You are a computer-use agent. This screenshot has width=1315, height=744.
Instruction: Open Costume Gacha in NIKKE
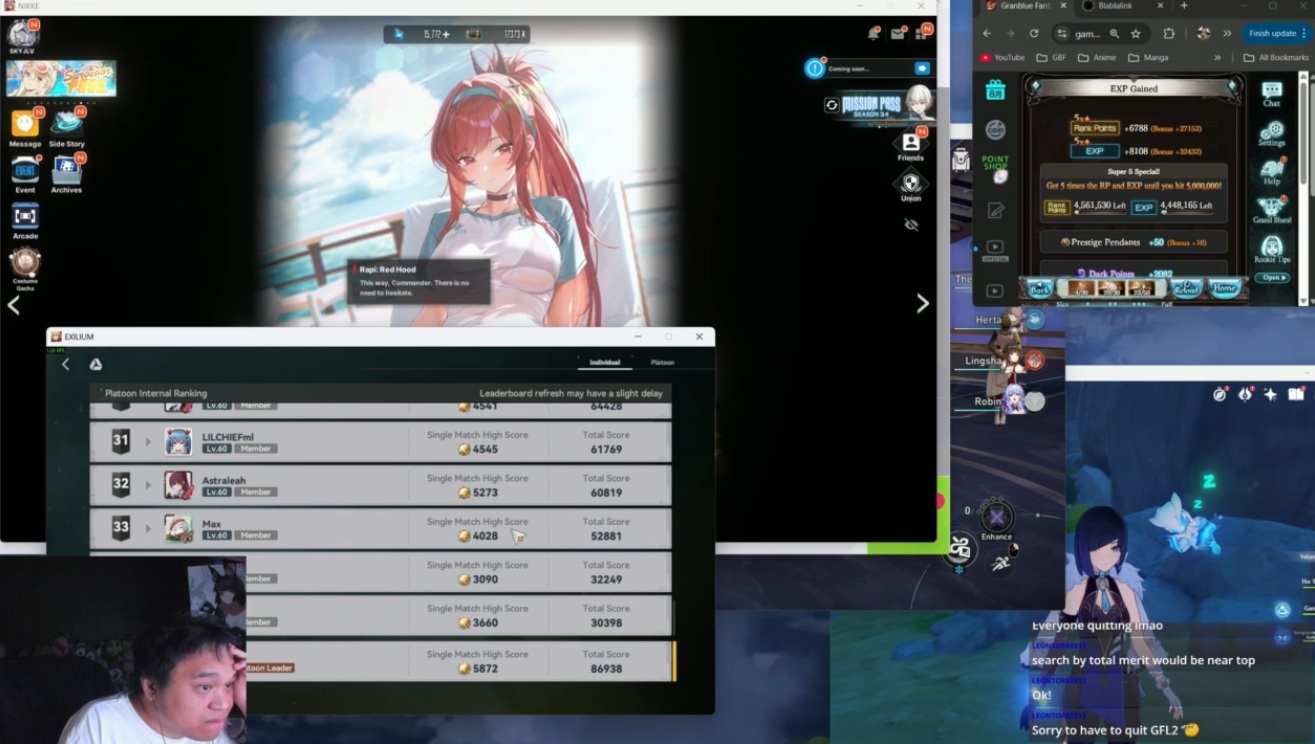click(x=25, y=267)
